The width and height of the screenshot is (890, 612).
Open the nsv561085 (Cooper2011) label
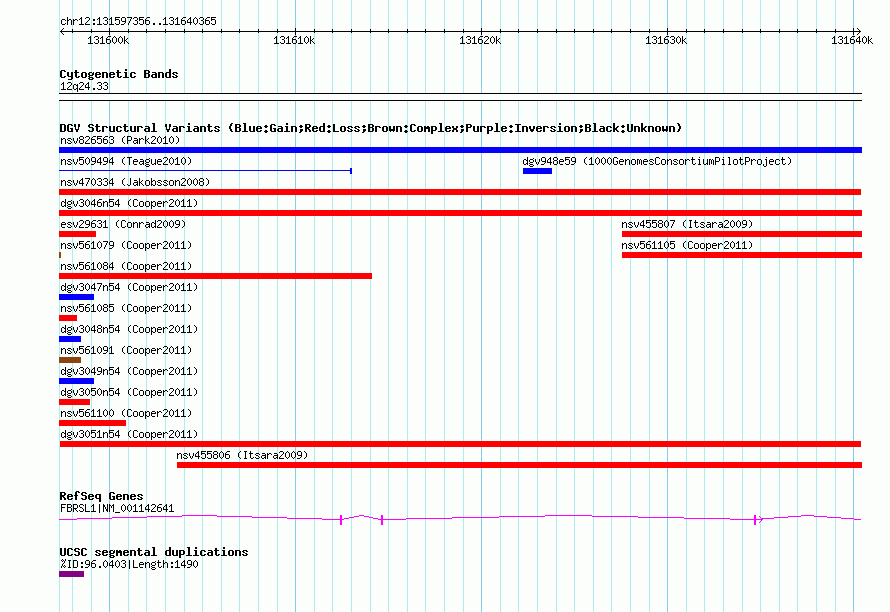[x=126, y=308]
